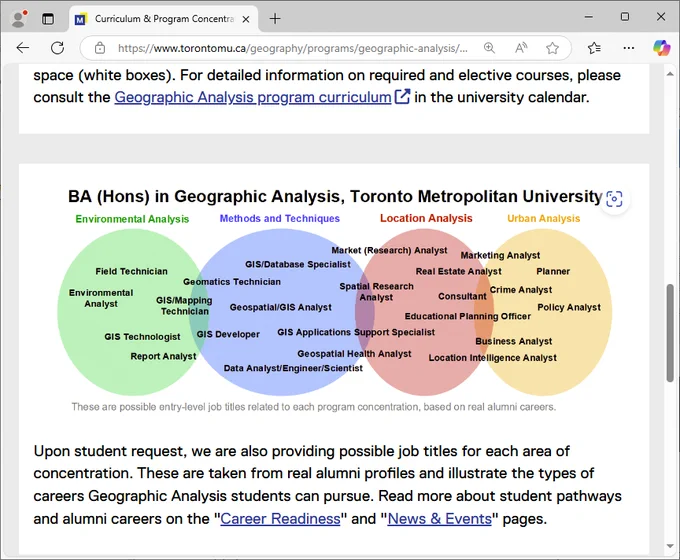Click 'Location Intelligence Analyst' label
The width and height of the screenshot is (680, 560).
493,358
